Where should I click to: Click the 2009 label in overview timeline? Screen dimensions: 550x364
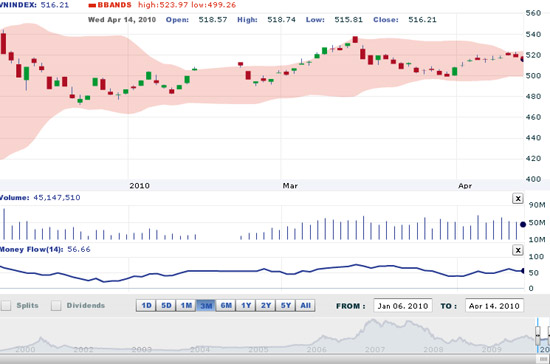[x=491, y=349]
